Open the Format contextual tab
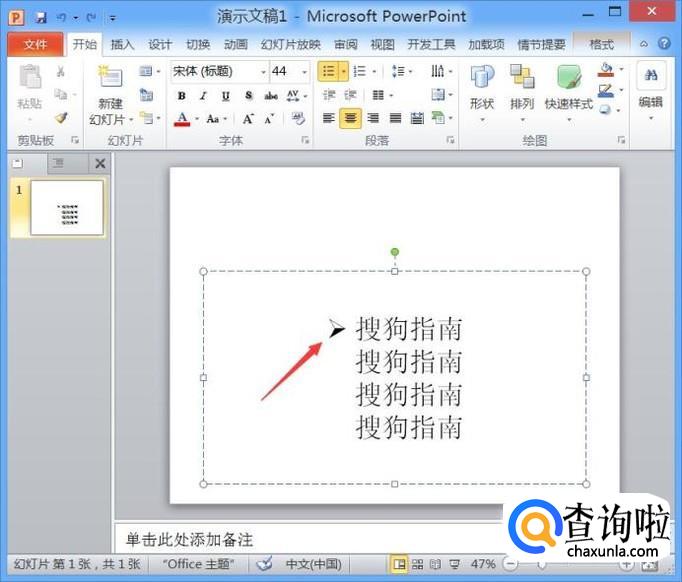The height and width of the screenshot is (582, 682). click(x=602, y=44)
